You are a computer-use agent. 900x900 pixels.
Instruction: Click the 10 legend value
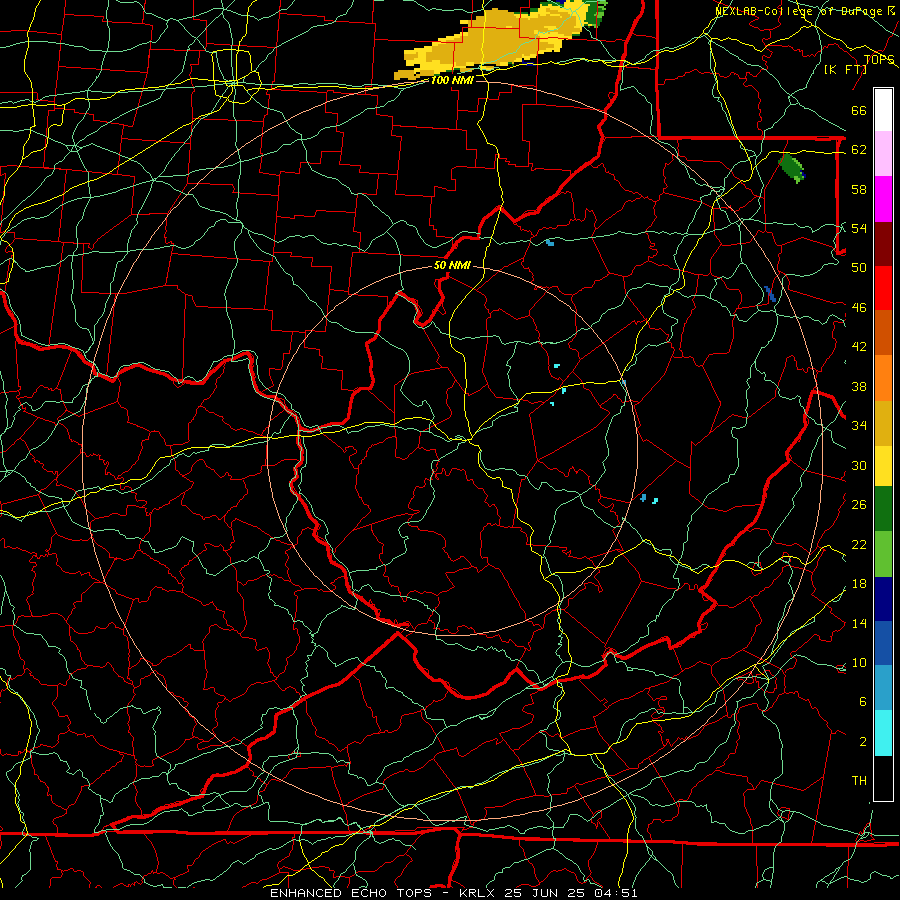click(859, 662)
